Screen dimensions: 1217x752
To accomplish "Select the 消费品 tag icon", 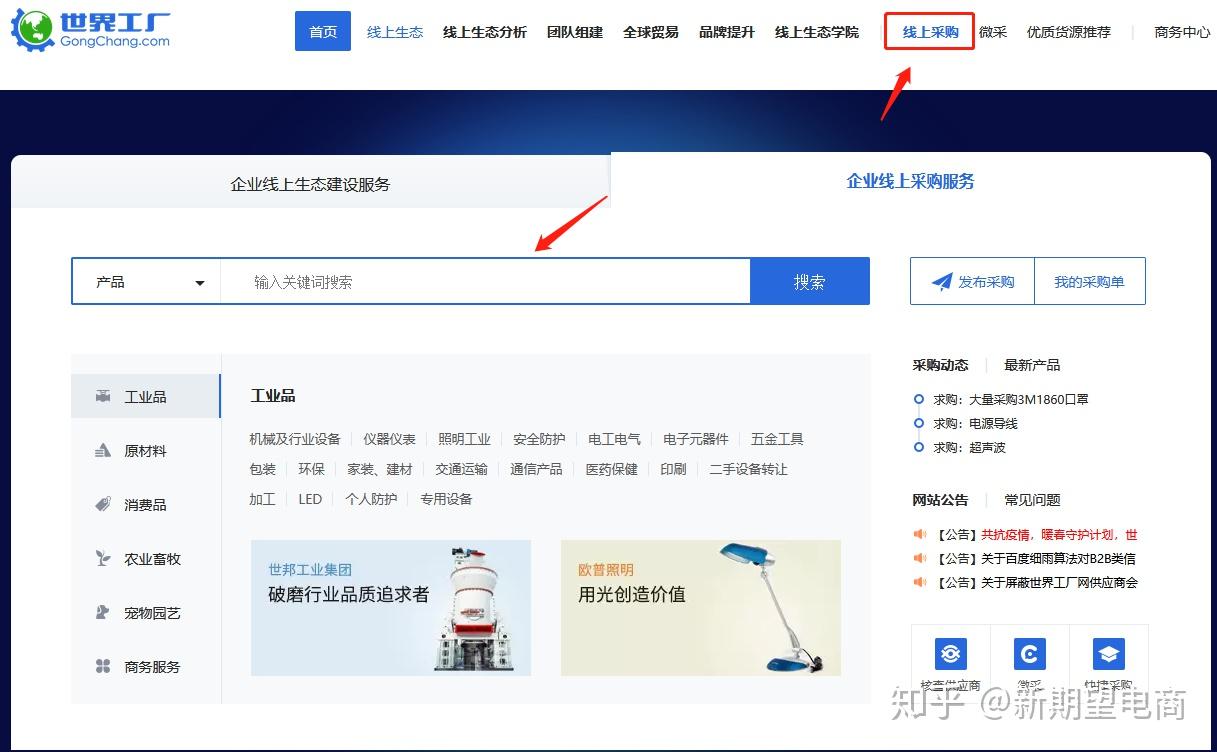I will tap(103, 505).
